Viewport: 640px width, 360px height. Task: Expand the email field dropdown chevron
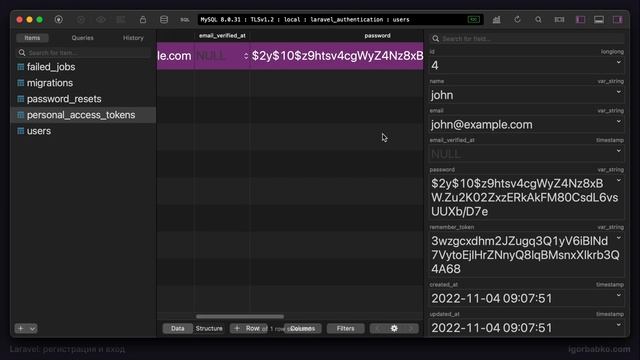point(619,121)
